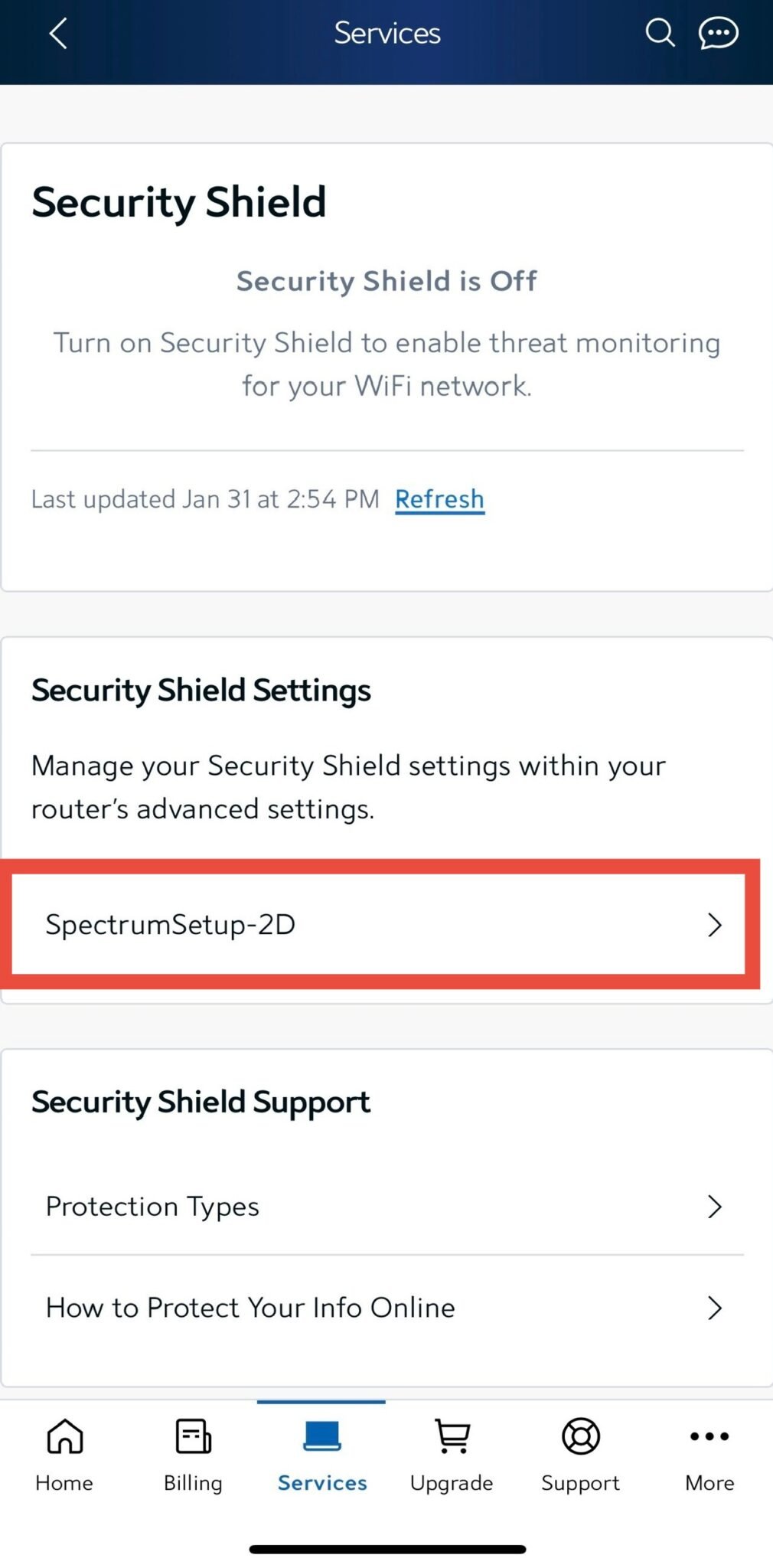Screen dimensions: 773x1568
Task: Open the chat bubble icon
Action: 718,34
